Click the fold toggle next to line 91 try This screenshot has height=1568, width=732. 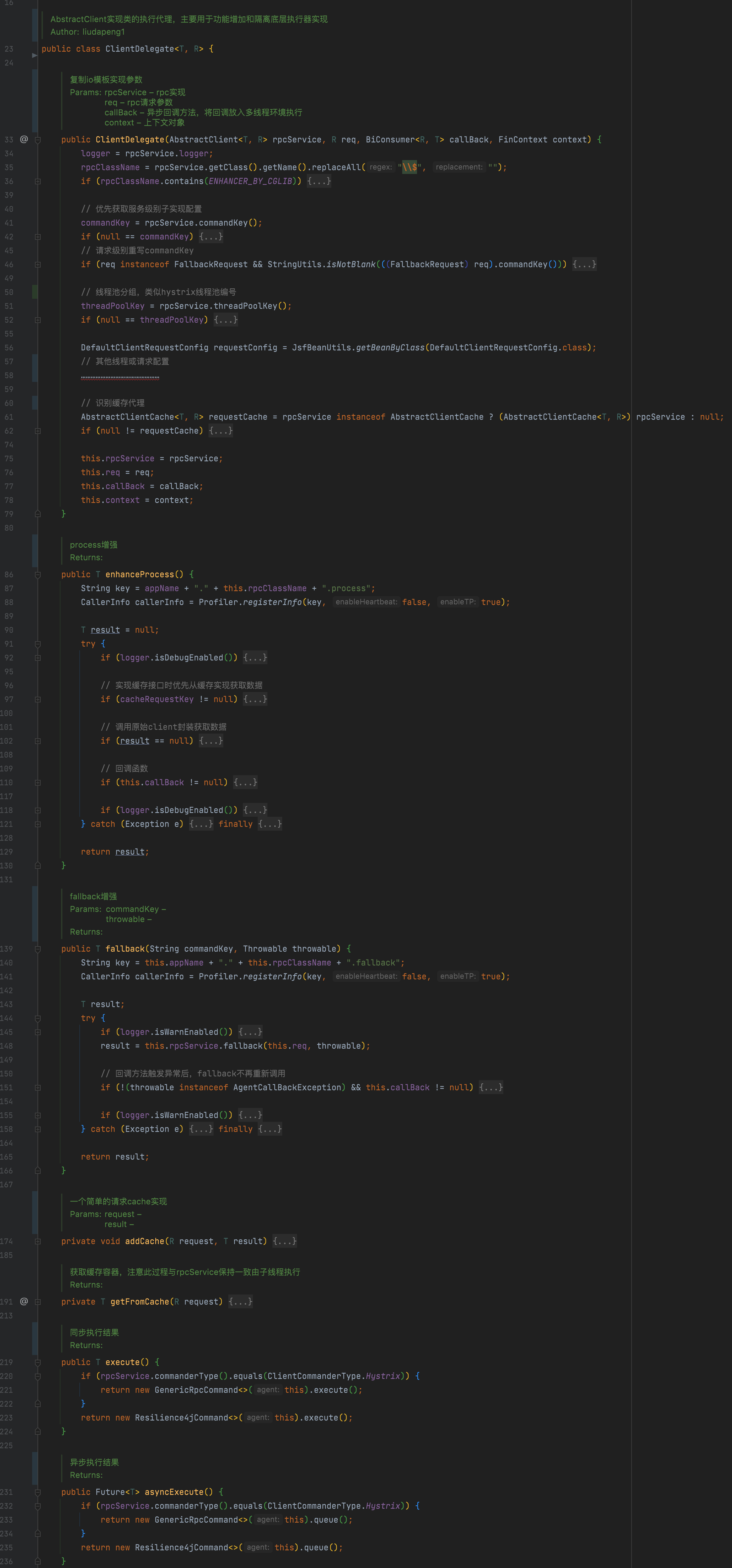point(38,644)
